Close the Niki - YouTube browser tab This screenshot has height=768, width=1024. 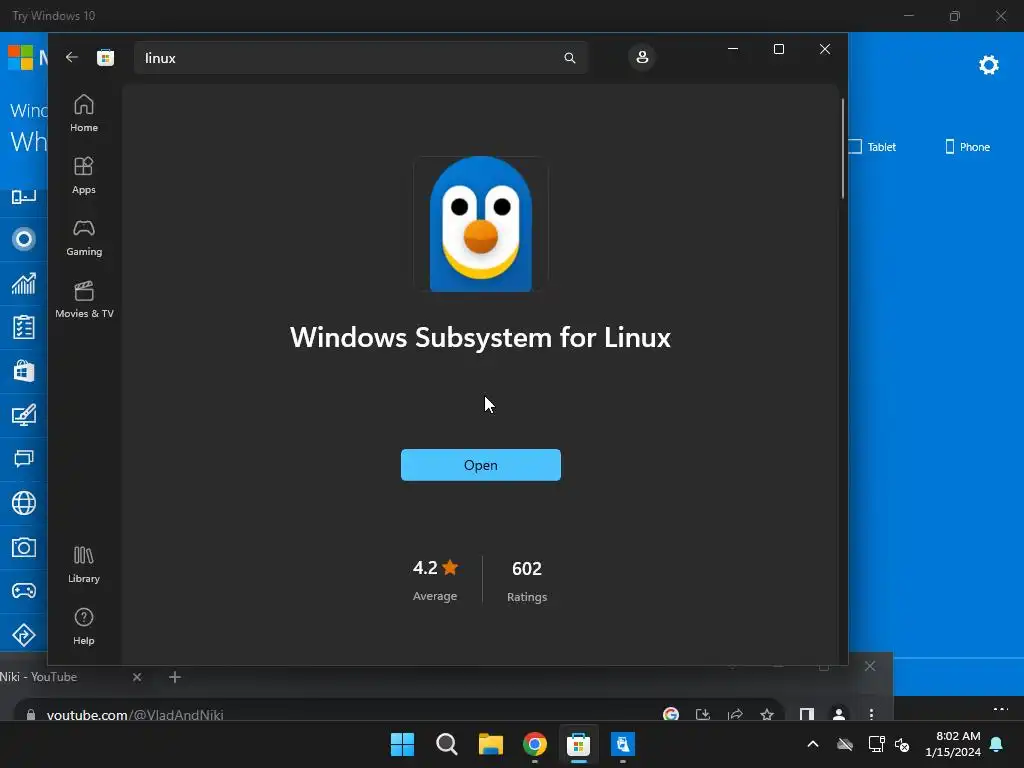click(x=137, y=677)
